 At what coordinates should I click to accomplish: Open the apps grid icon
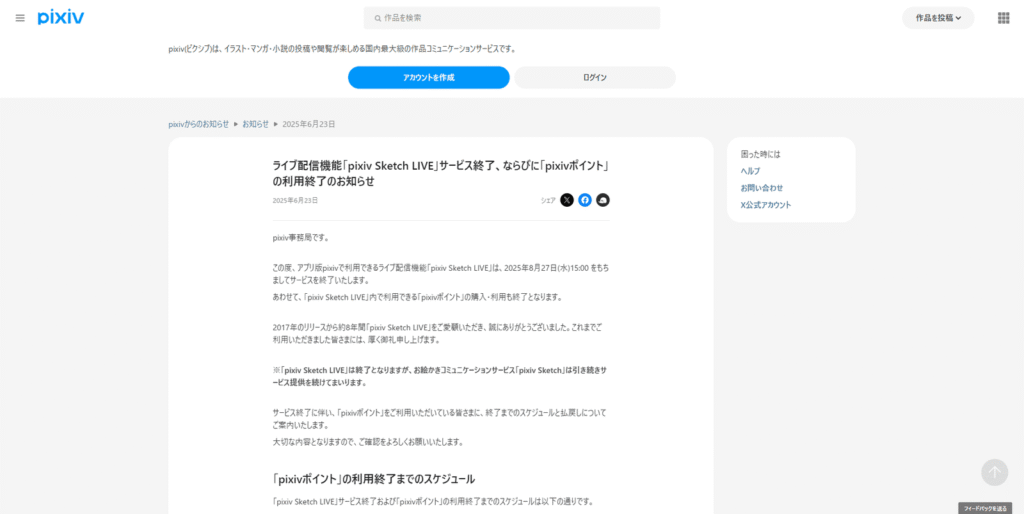[1004, 18]
